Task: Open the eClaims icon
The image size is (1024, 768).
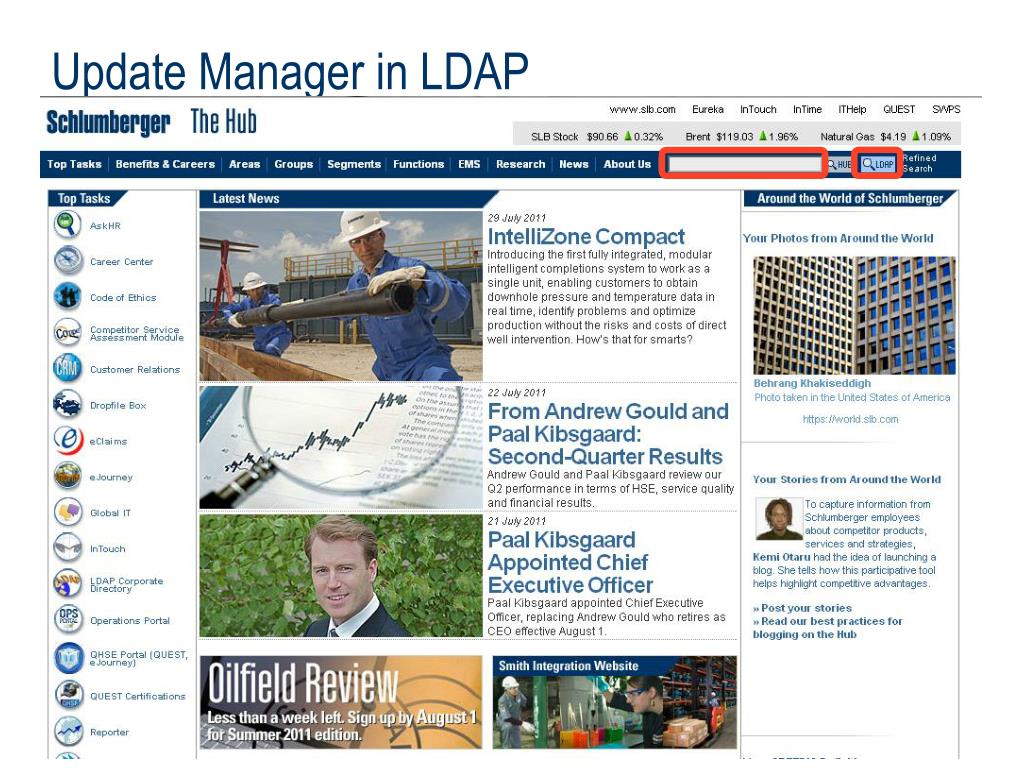Action: point(67,440)
